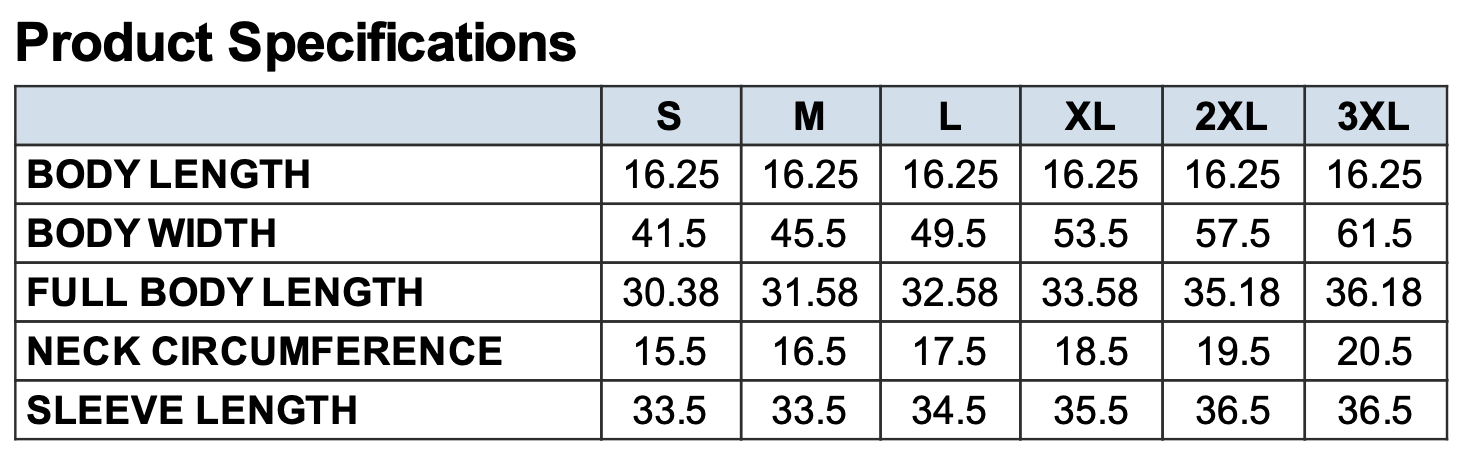Click full body length value 31.58
Image resolution: width=1464 pixels, height=463 pixels.
click(x=809, y=293)
